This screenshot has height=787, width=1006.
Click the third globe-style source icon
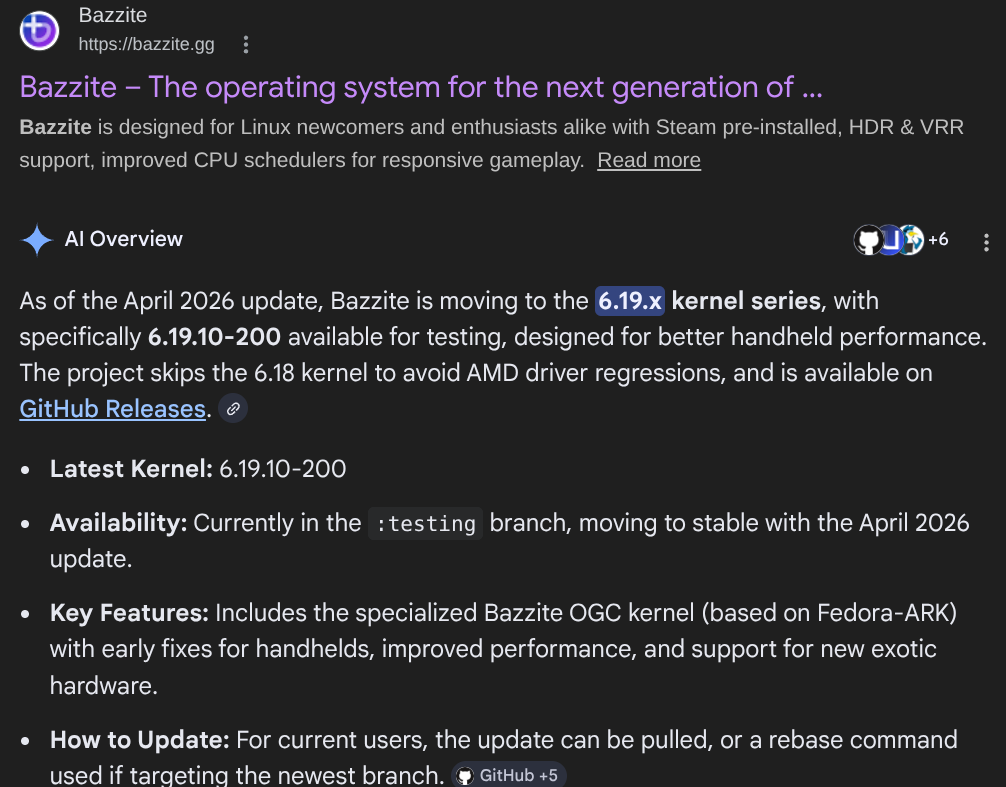pos(912,240)
